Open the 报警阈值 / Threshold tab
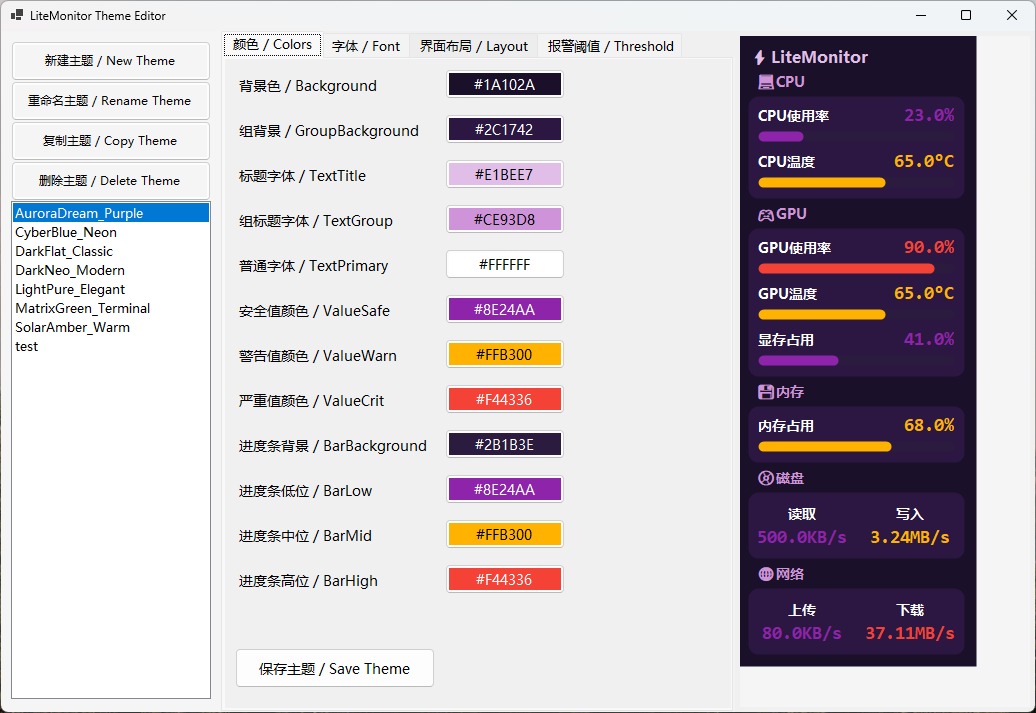The height and width of the screenshot is (713, 1036). click(609, 45)
